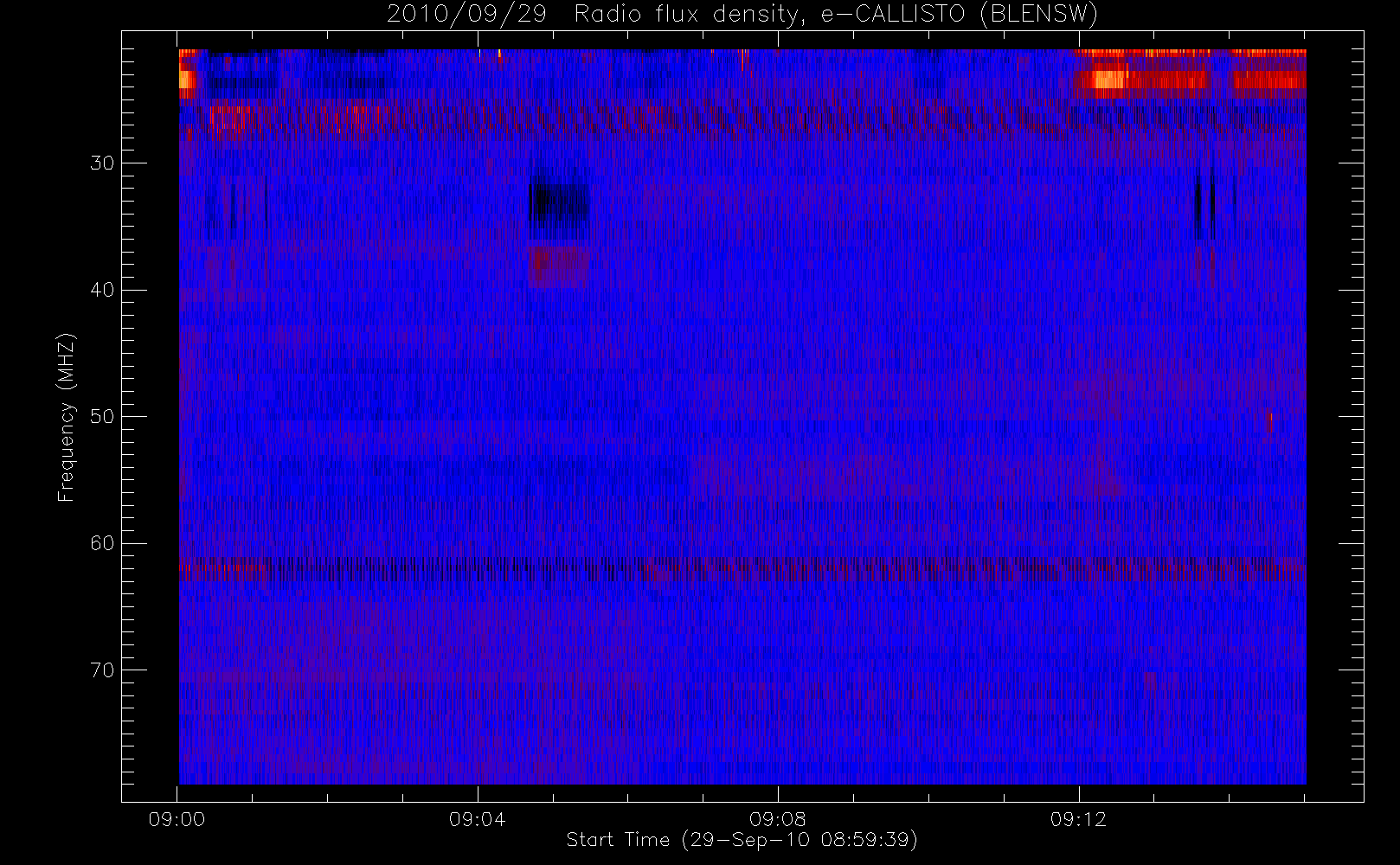This screenshot has width=1400, height=865.
Task: Click the 09:04 time tick label
Action: click(x=477, y=819)
